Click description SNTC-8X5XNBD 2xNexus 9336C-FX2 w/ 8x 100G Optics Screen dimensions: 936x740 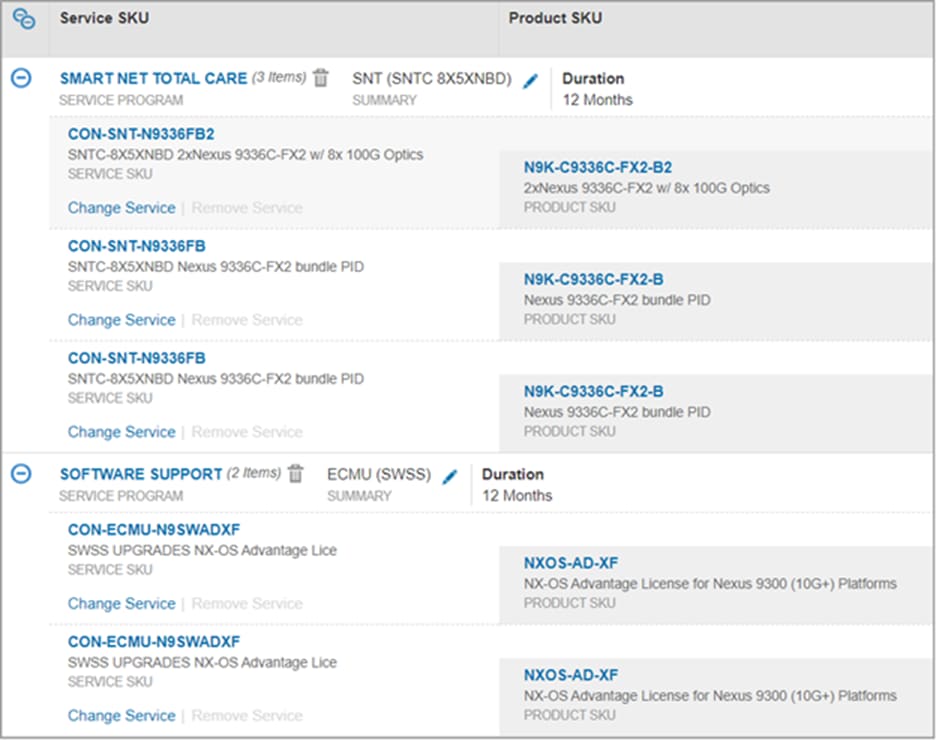pyautogui.click(x=245, y=155)
